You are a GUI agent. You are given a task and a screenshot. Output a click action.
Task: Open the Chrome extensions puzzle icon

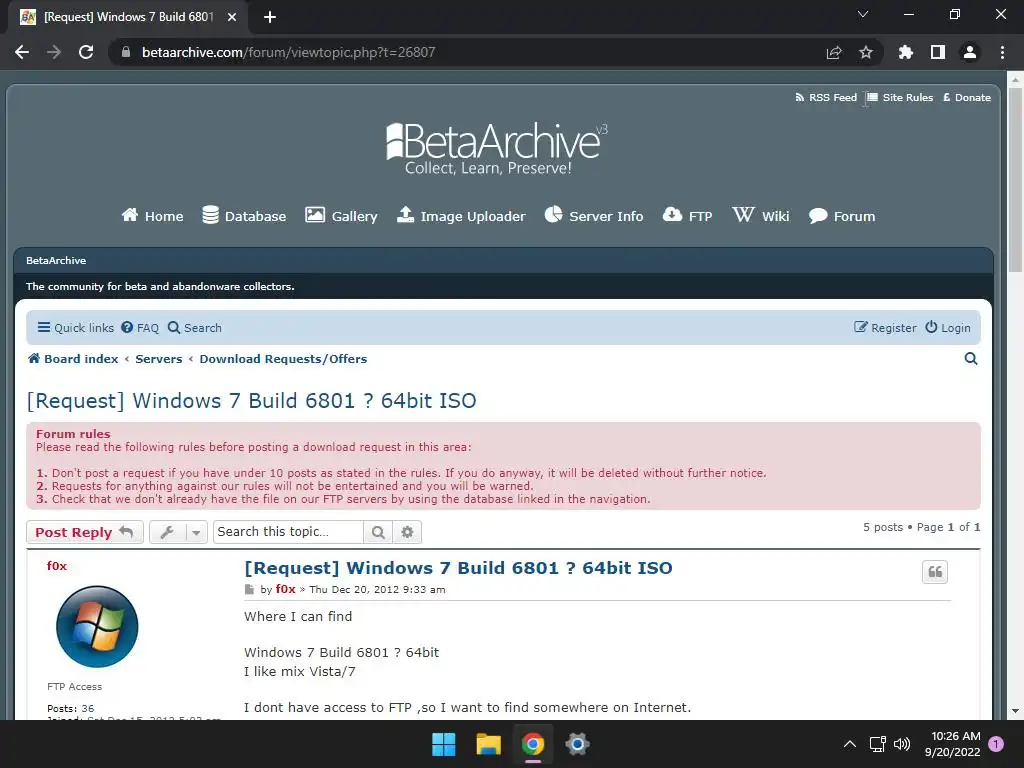coord(906,52)
